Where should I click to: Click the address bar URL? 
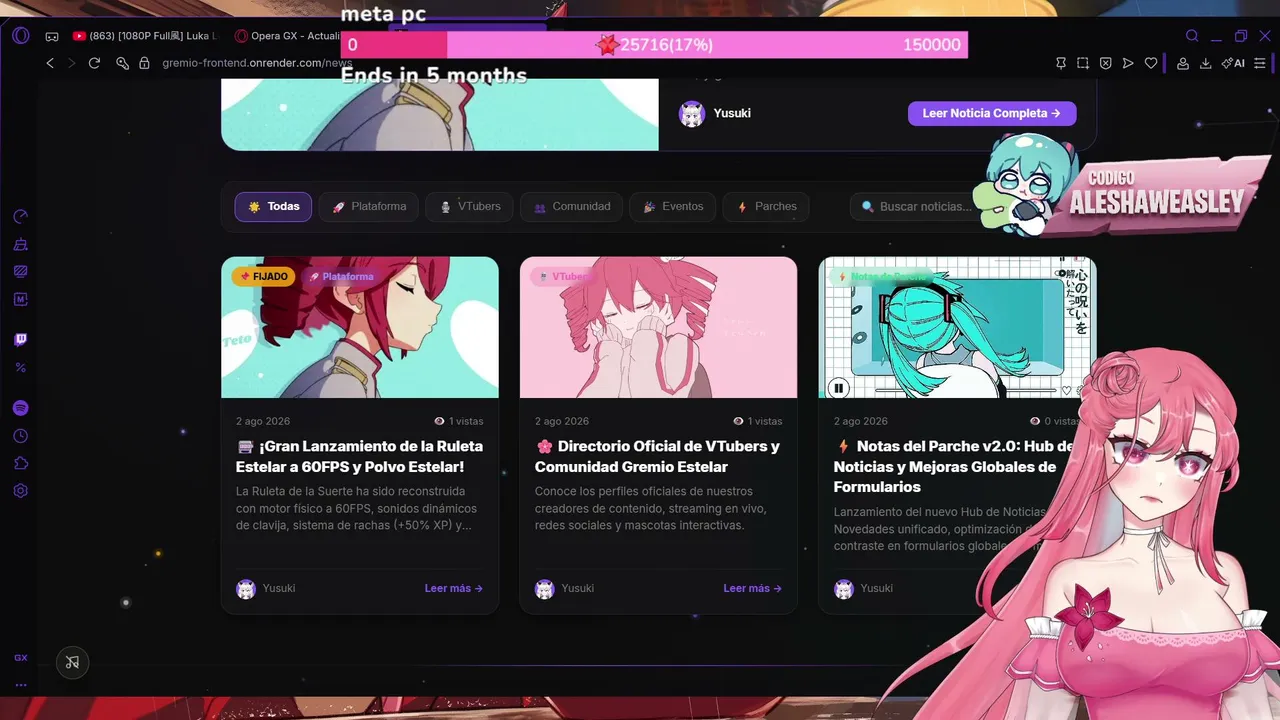coord(257,63)
